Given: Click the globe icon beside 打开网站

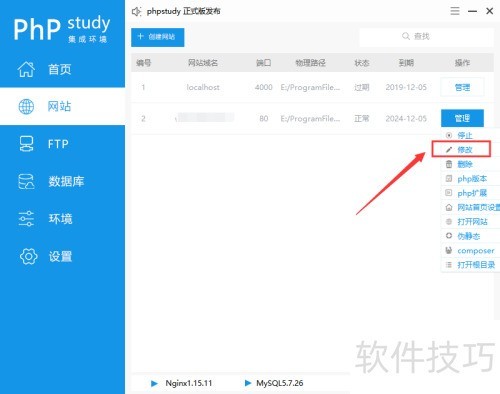Looking at the screenshot, I should (449, 222).
